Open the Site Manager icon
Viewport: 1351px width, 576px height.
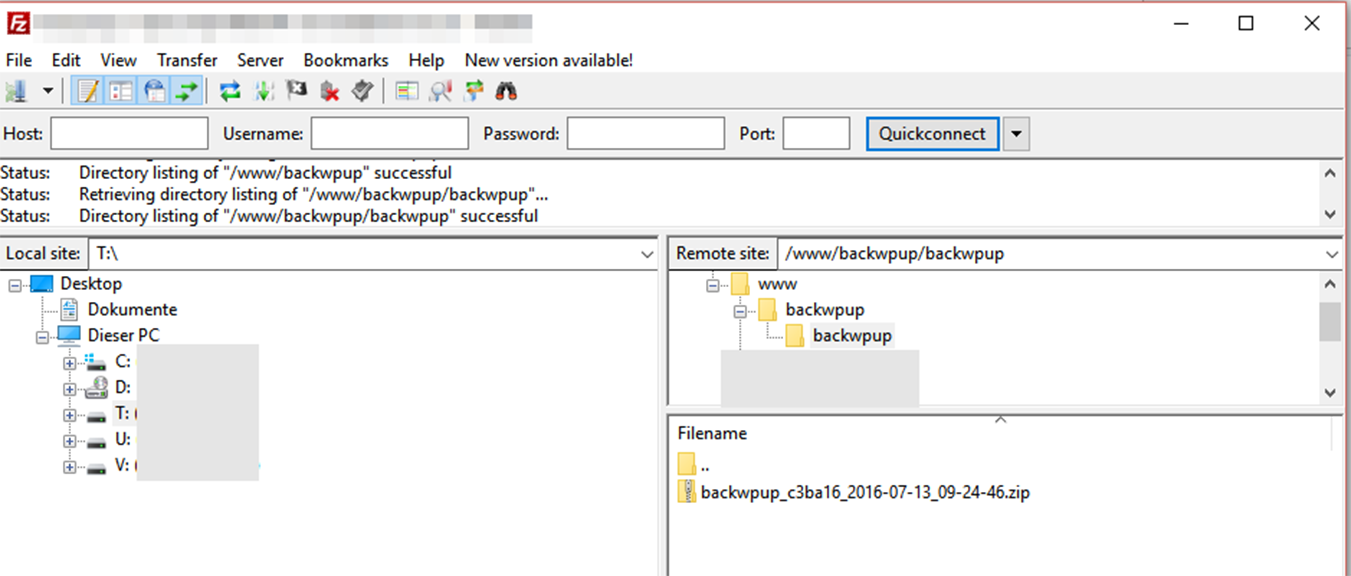(16, 91)
